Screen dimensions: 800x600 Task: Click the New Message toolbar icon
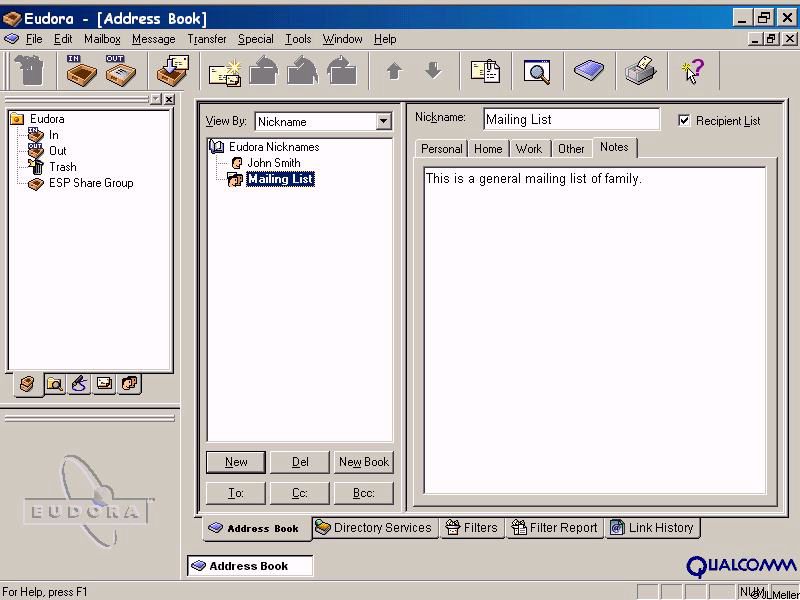click(225, 71)
